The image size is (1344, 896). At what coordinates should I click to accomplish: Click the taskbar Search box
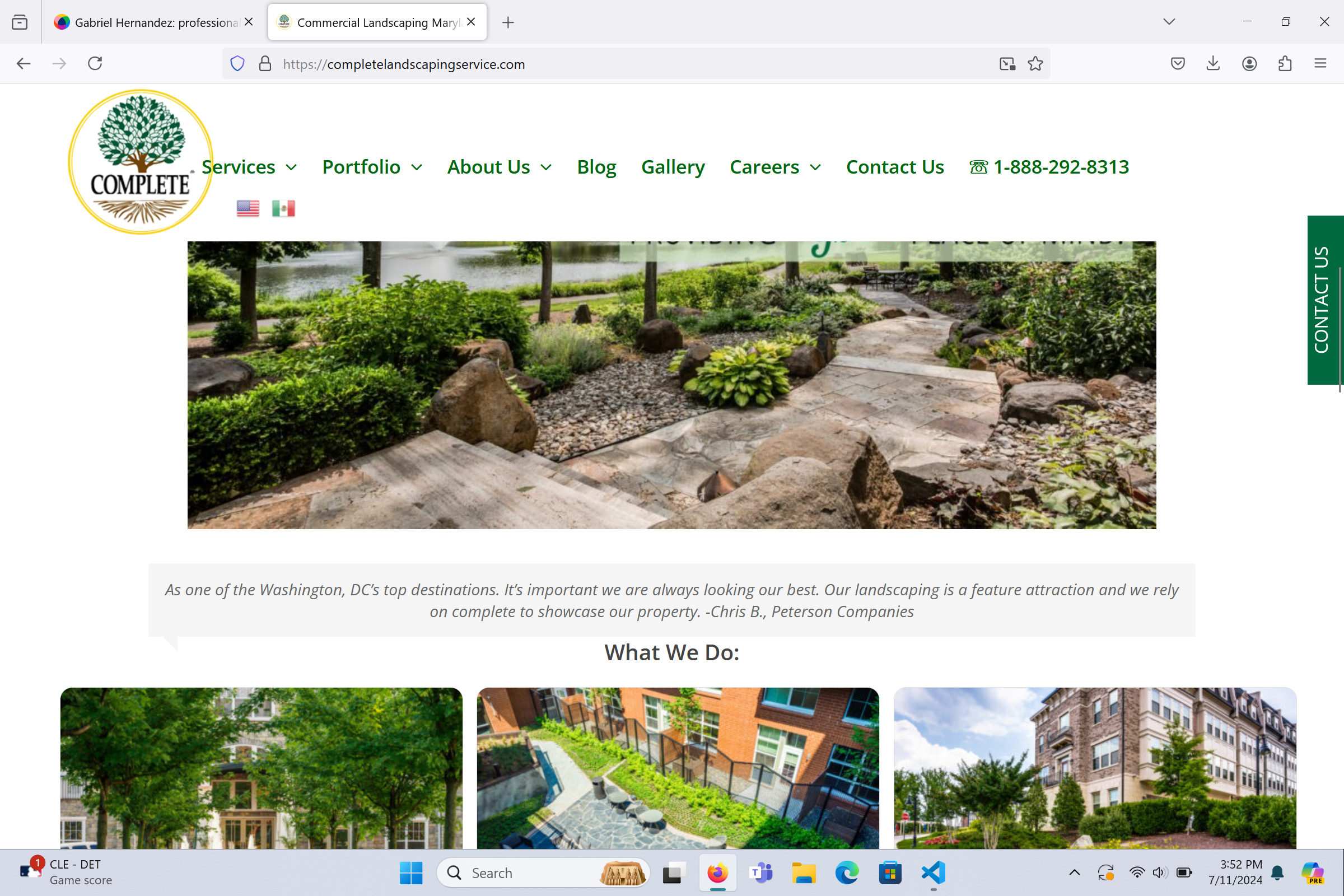click(x=543, y=872)
